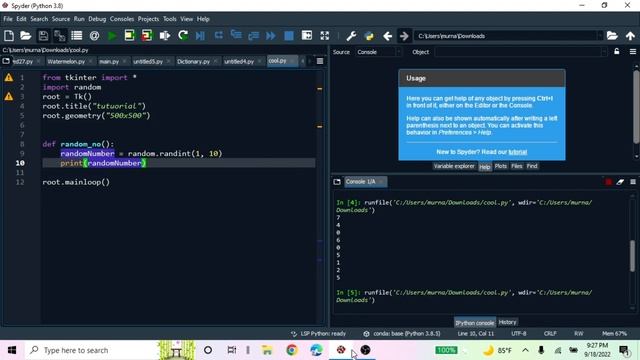
Task: Toggle the Help pane lock icon
Action: point(617,51)
